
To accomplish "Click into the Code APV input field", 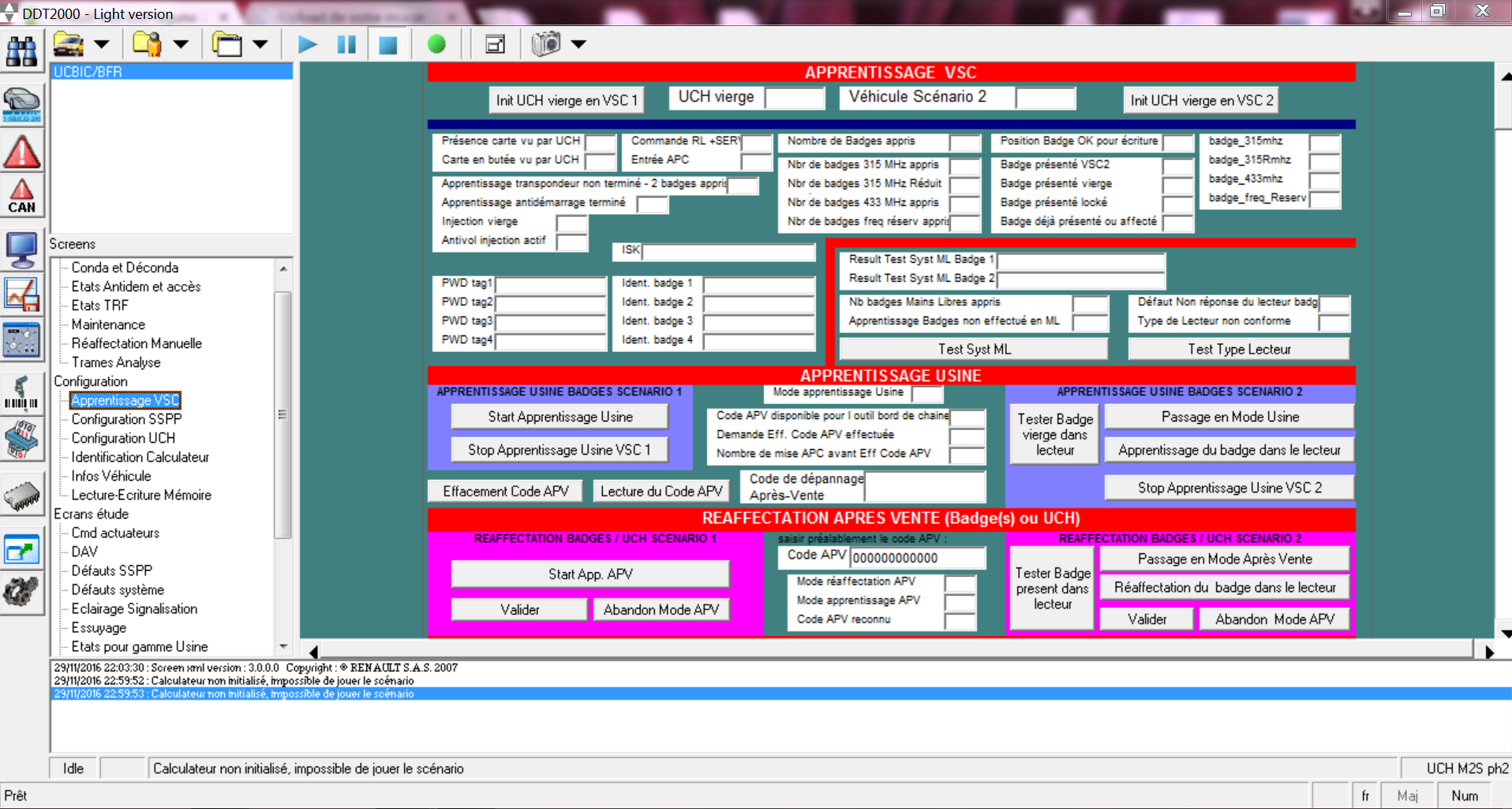I will (918, 558).
